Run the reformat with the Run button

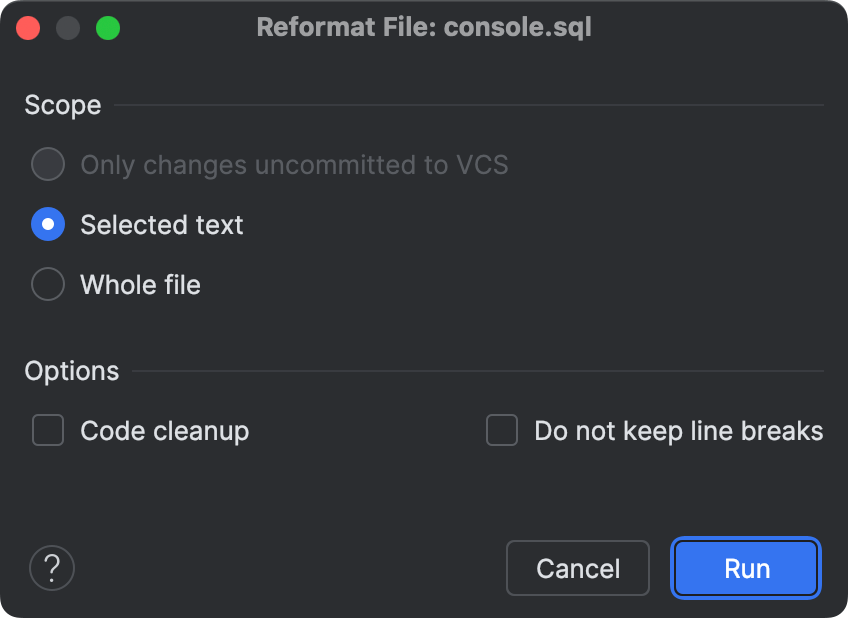click(746, 568)
